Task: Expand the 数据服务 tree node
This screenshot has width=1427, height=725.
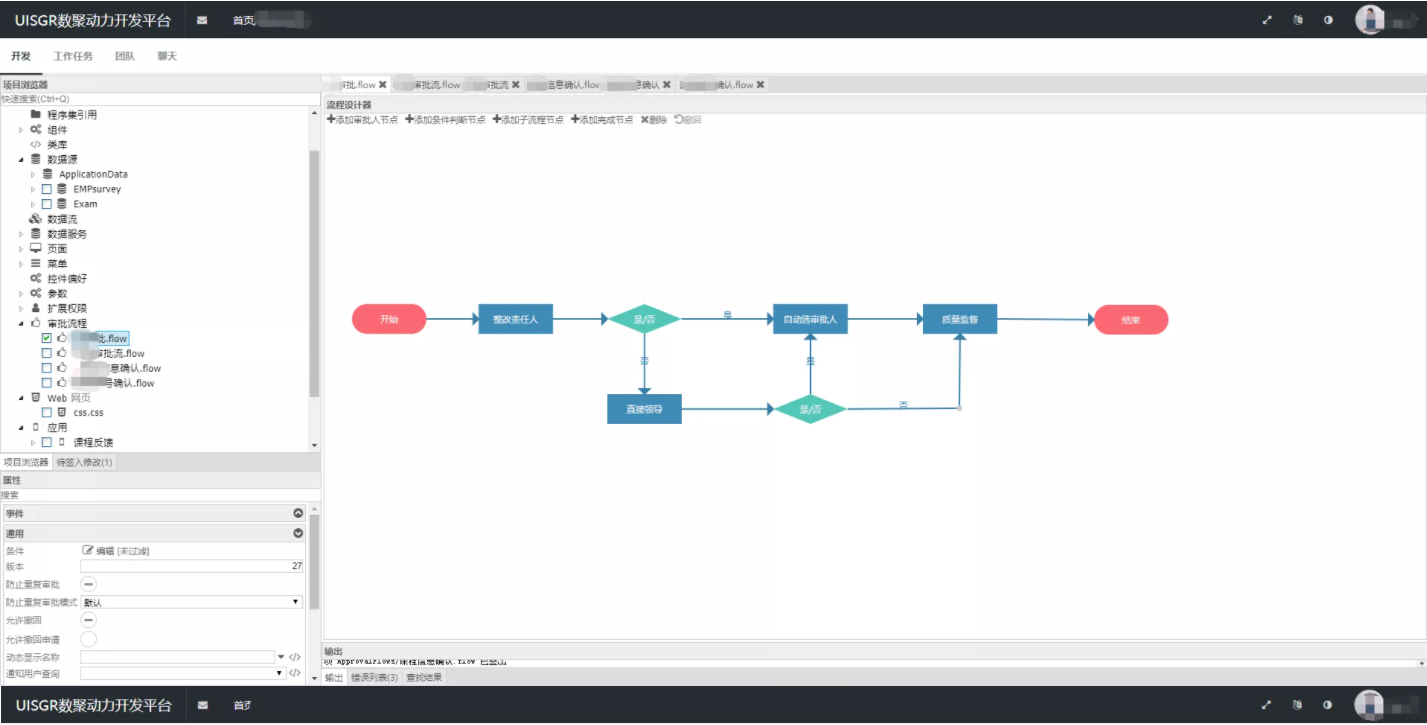Action: (x=21, y=234)
